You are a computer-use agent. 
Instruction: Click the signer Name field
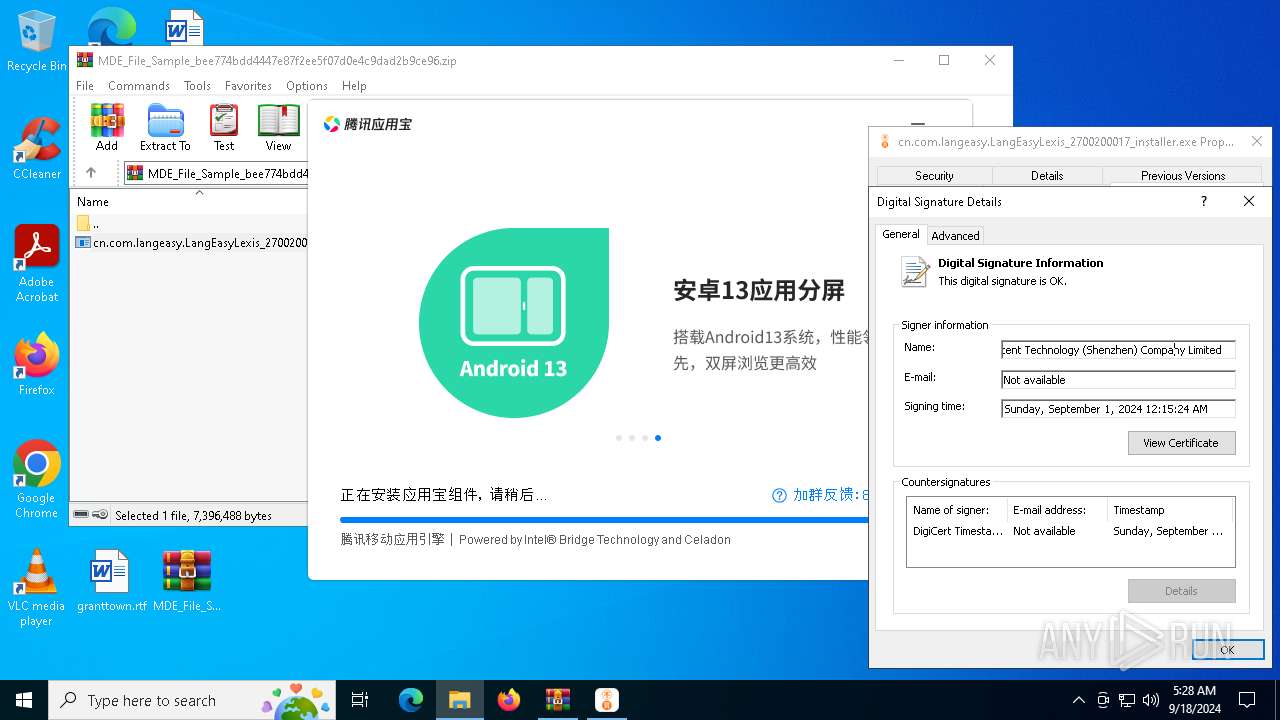[1118, 350]
